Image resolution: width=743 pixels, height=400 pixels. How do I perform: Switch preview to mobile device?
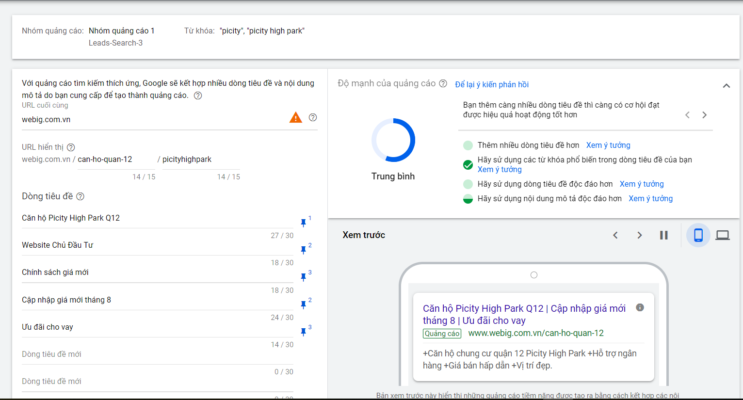tap(698, 235)
